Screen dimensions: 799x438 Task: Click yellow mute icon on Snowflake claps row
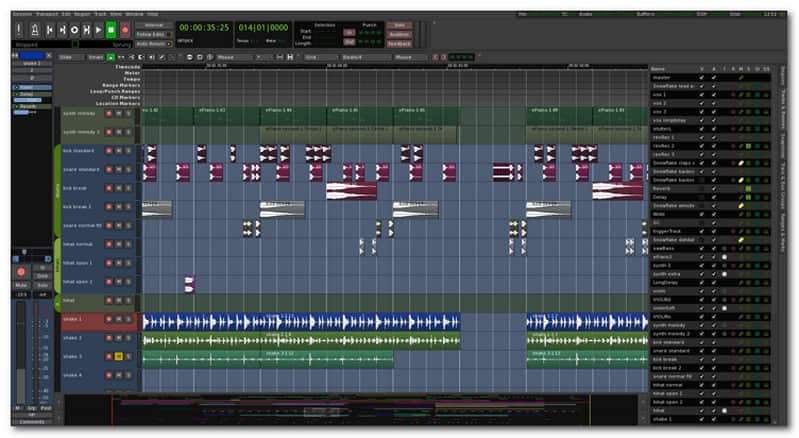(x=741, y=163)
